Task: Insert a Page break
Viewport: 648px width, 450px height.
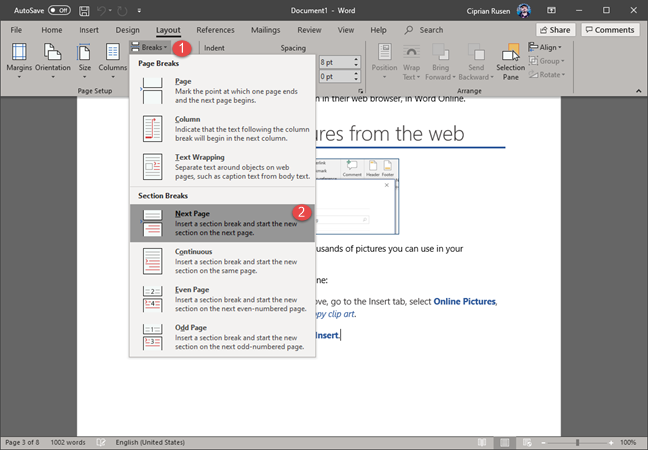Action: pos(222,90)
